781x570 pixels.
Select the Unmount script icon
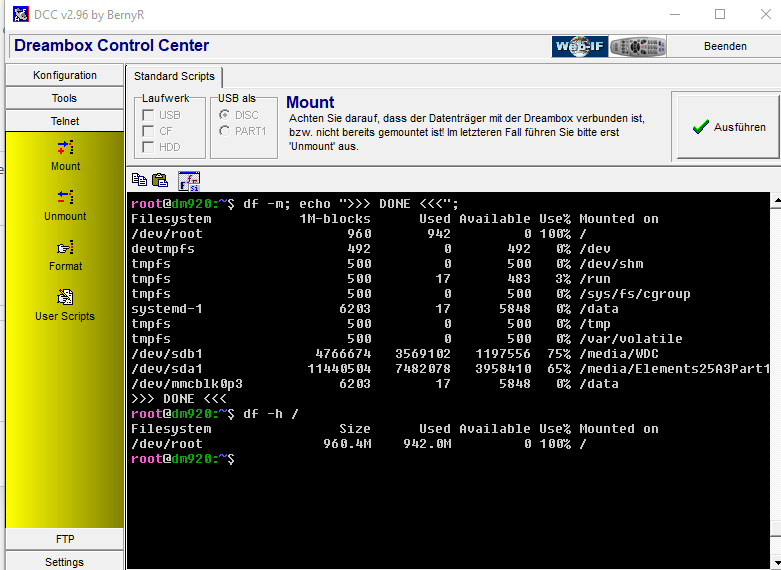(65, 198)
